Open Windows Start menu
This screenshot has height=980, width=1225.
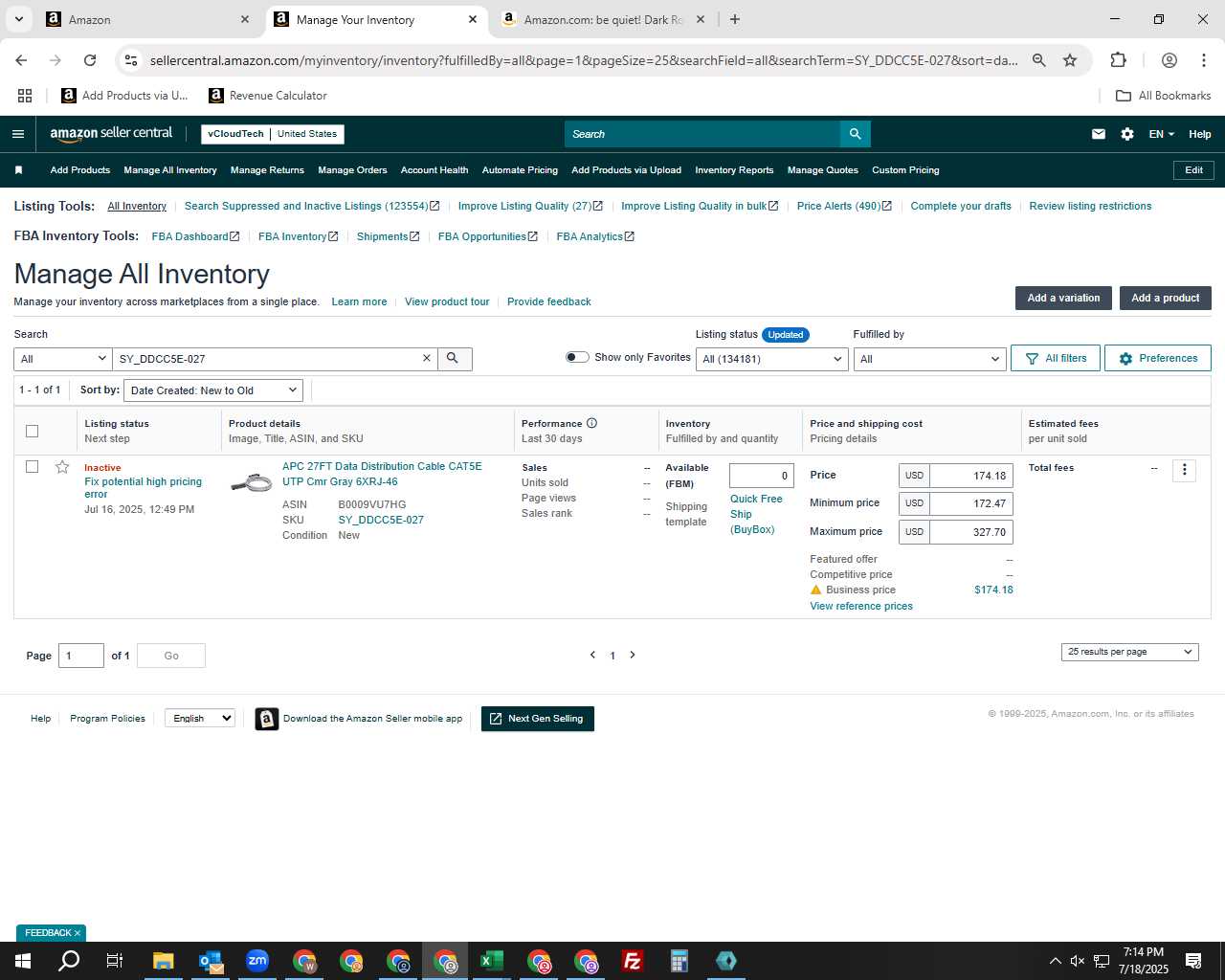tap(23, 961)
